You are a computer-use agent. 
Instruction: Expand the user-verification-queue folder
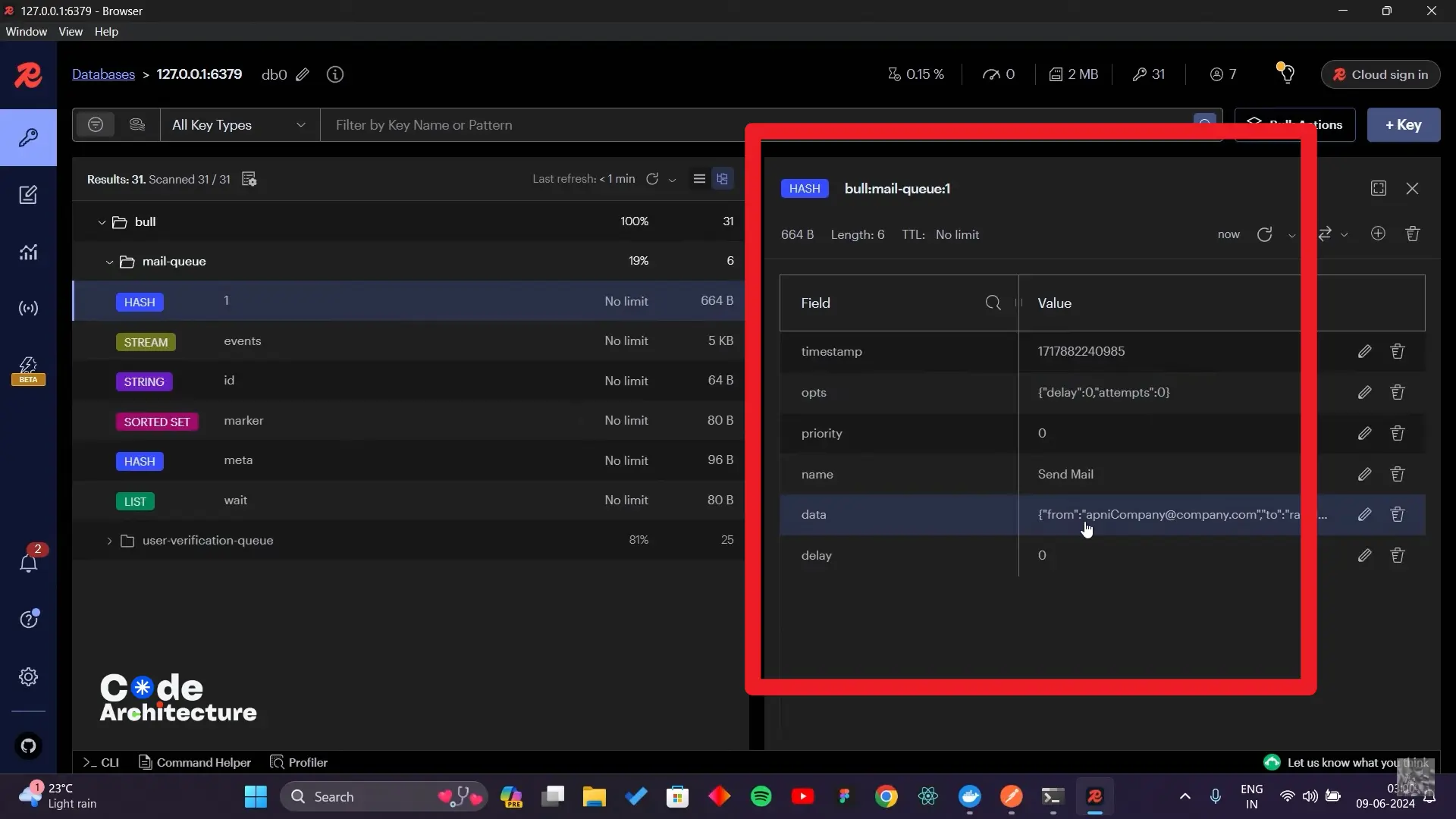[x=109, y=541]
